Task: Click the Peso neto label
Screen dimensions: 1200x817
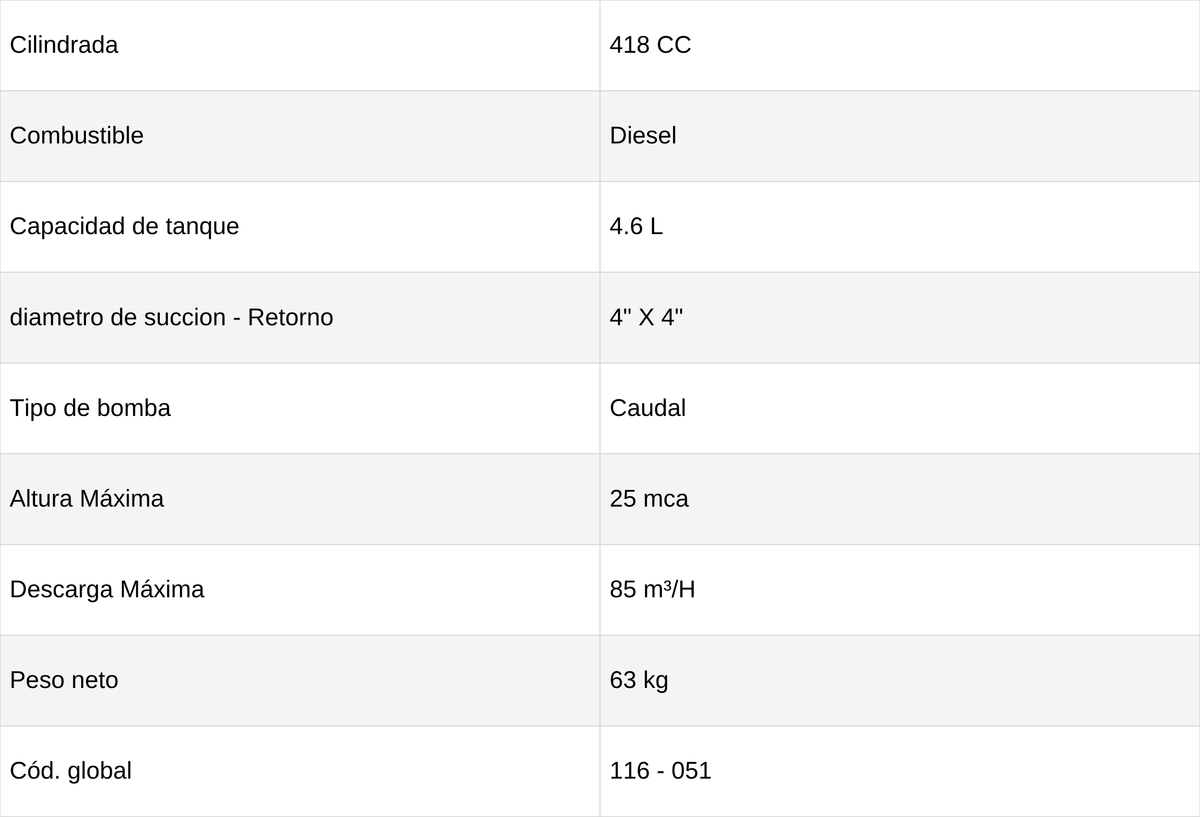Action: pos(64,680)
